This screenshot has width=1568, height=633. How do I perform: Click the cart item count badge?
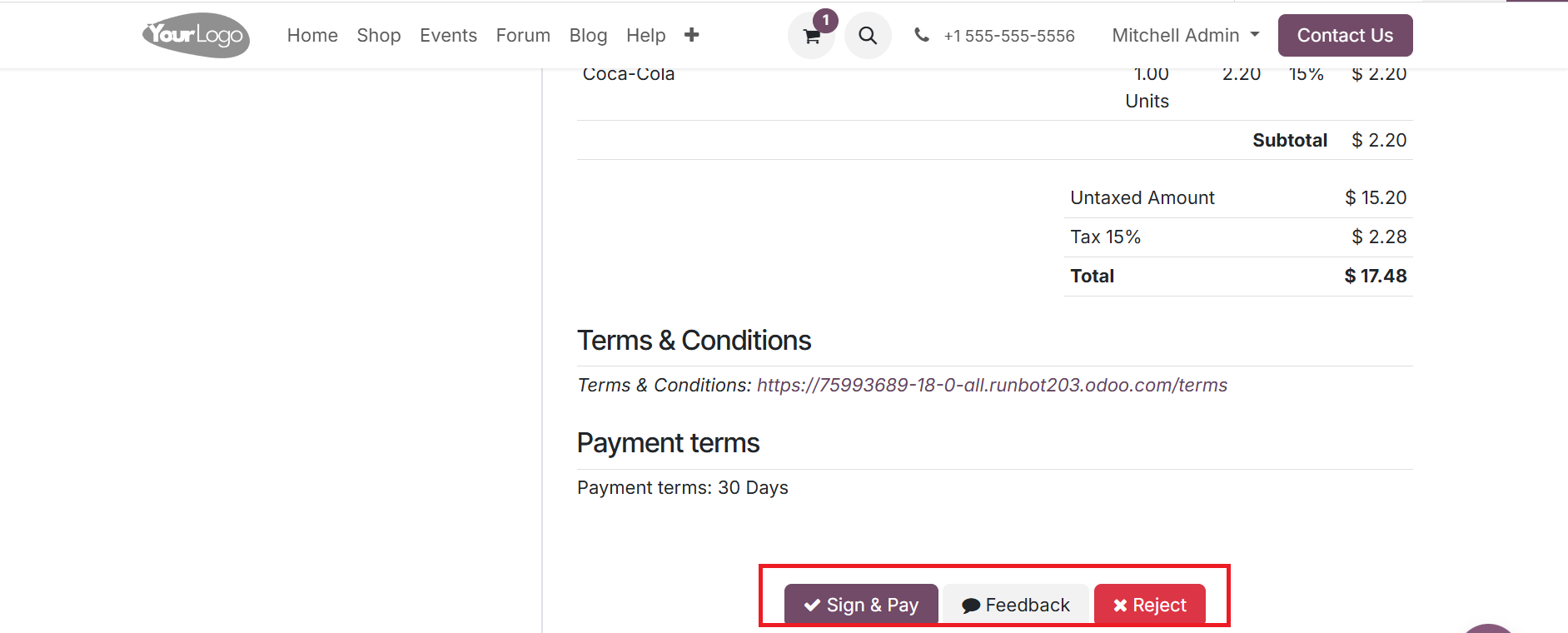pyautogui.click(x=825, y=20)
